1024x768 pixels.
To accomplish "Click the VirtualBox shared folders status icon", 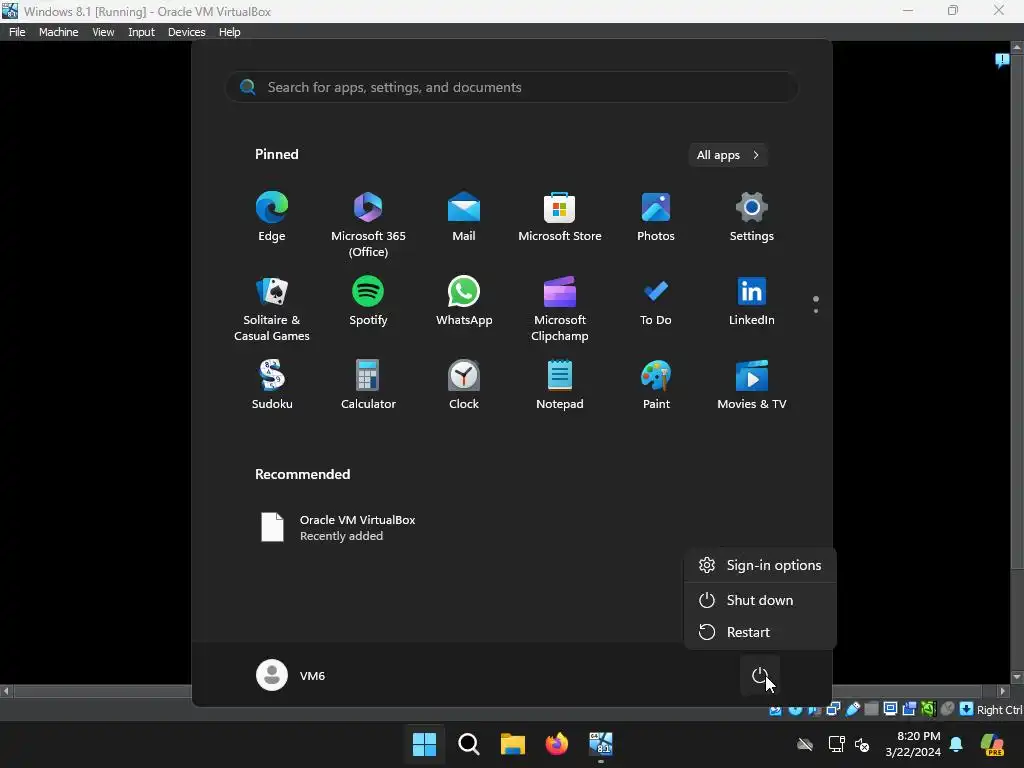I will click(872, 709).
